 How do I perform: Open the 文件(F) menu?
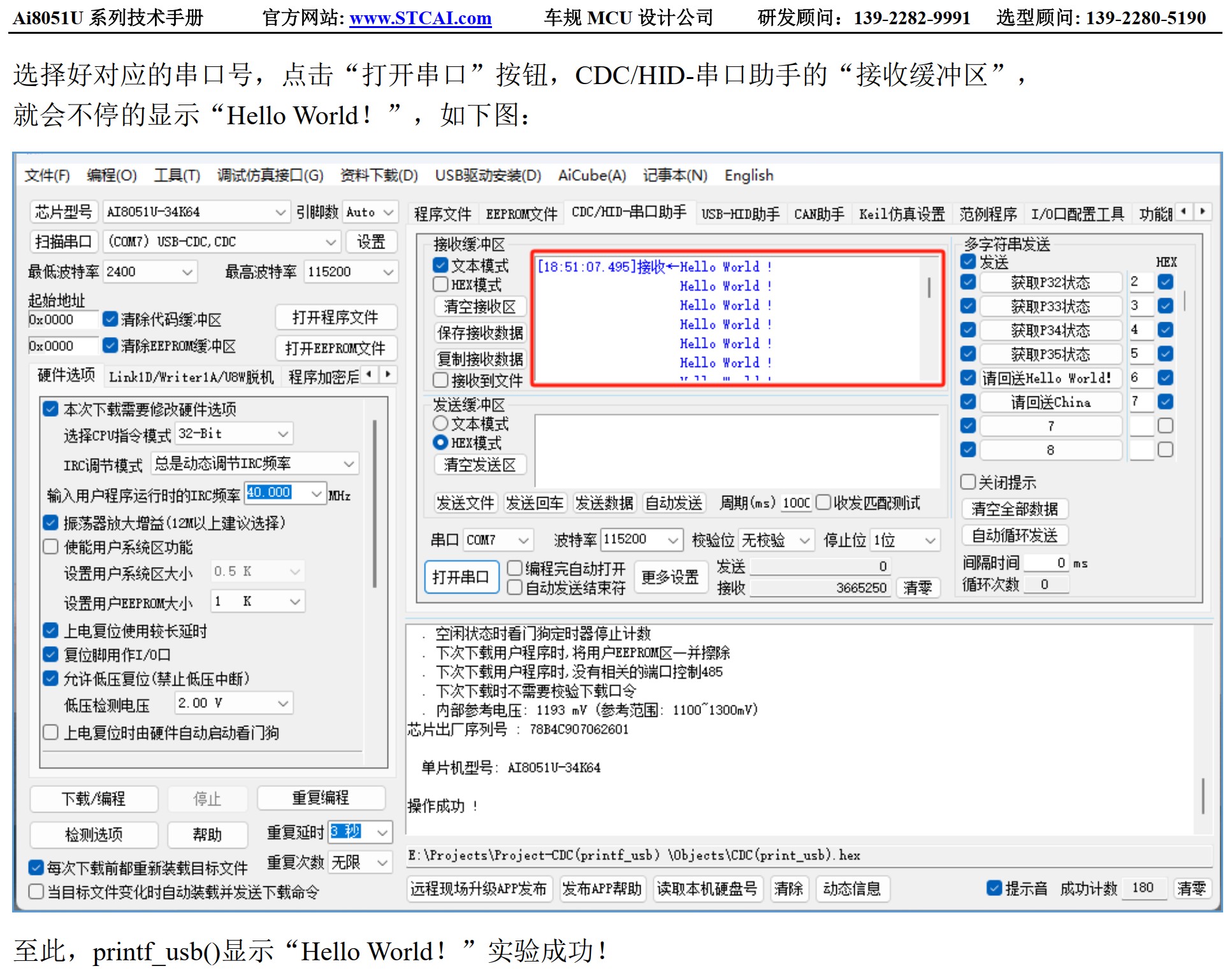(x=47, y=175)
